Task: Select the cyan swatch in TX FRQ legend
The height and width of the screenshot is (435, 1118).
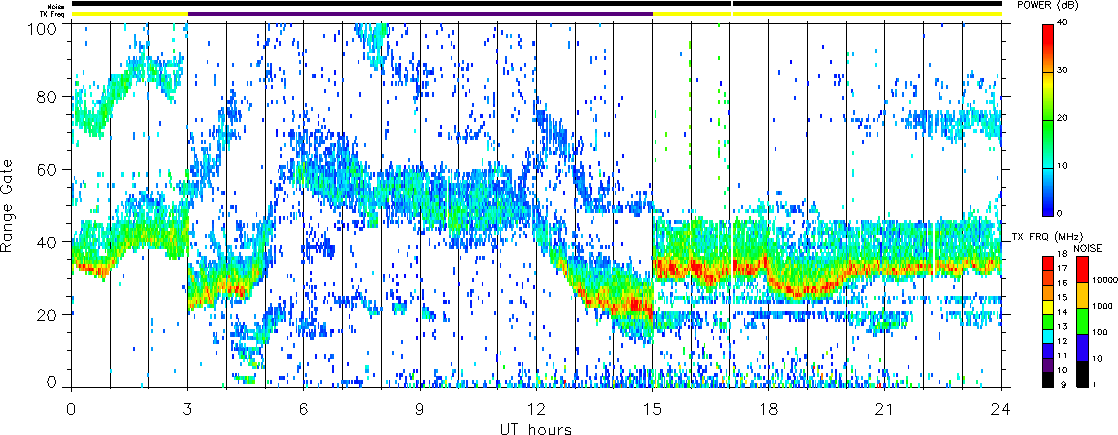Action: tap(1048, 337)
